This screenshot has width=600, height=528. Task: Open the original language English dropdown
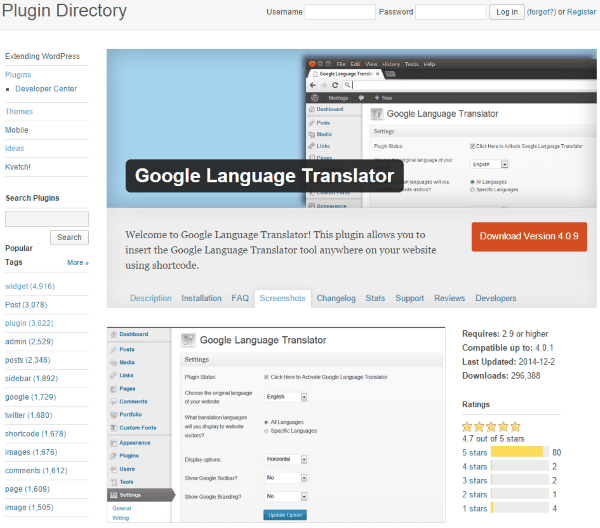[285, 396]
